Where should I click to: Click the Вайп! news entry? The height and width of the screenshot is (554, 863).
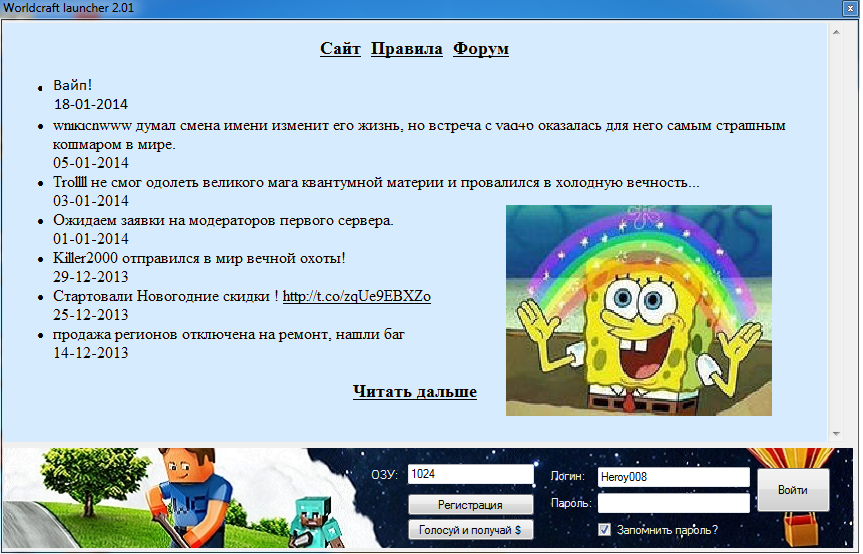(73, 85)
